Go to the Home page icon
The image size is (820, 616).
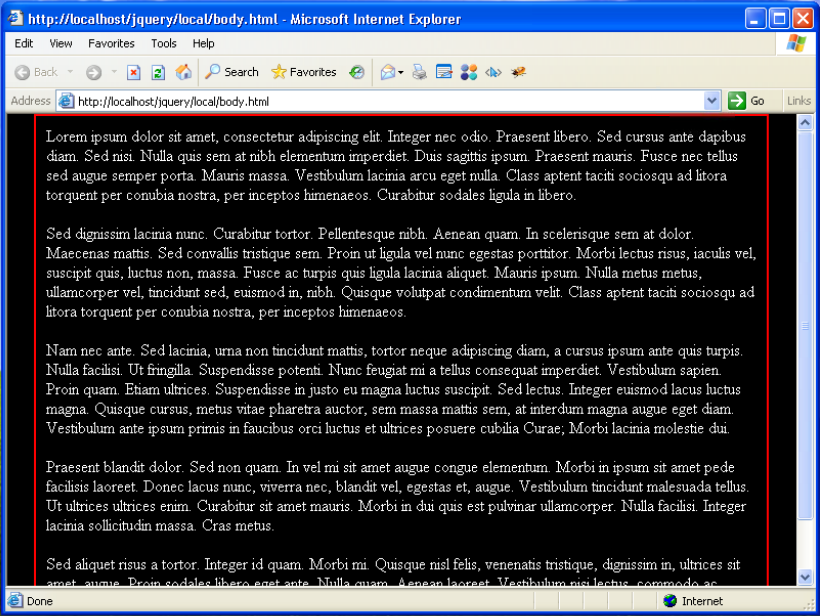(x=183, y=72)
